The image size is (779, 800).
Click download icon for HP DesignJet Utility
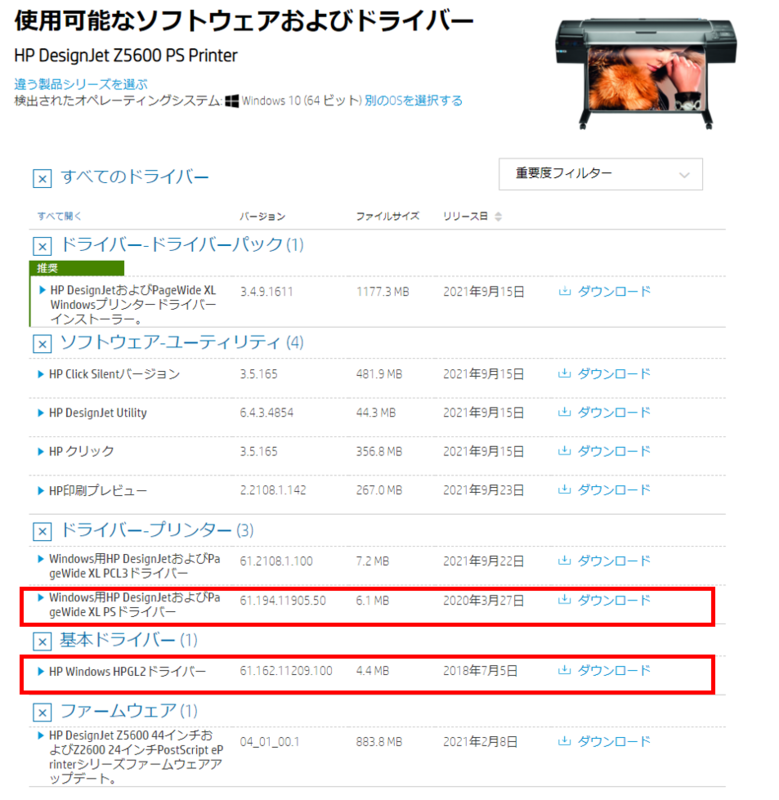click(x=564, y=412)
